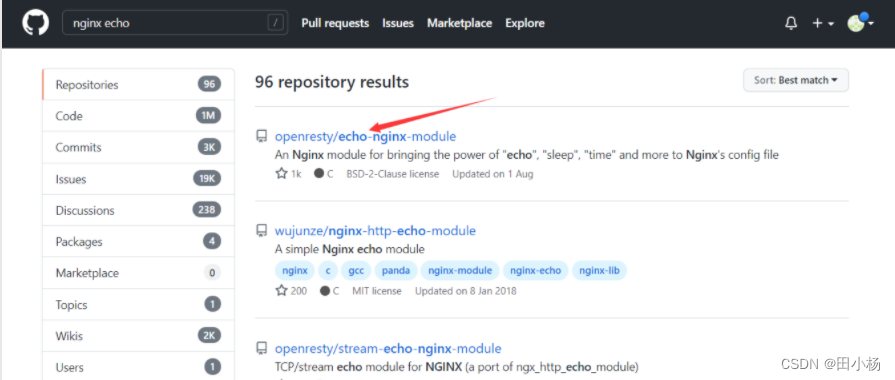Select Discussions filter in sidebar
Viewport: 895px width, 380px height.
[x=138, y=211]
